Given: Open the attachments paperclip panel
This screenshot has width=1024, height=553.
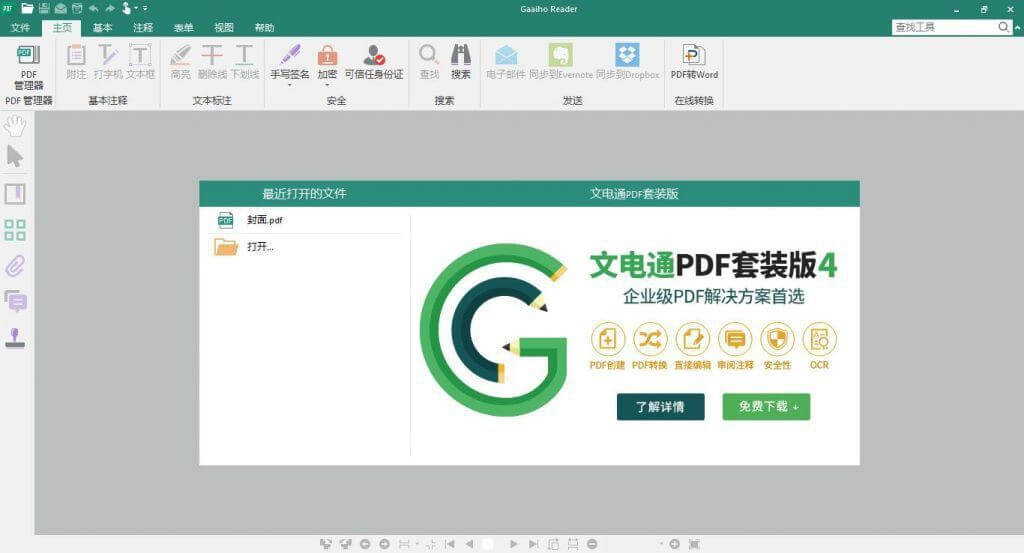Looking at the screenshot, I should coord(15,266).
